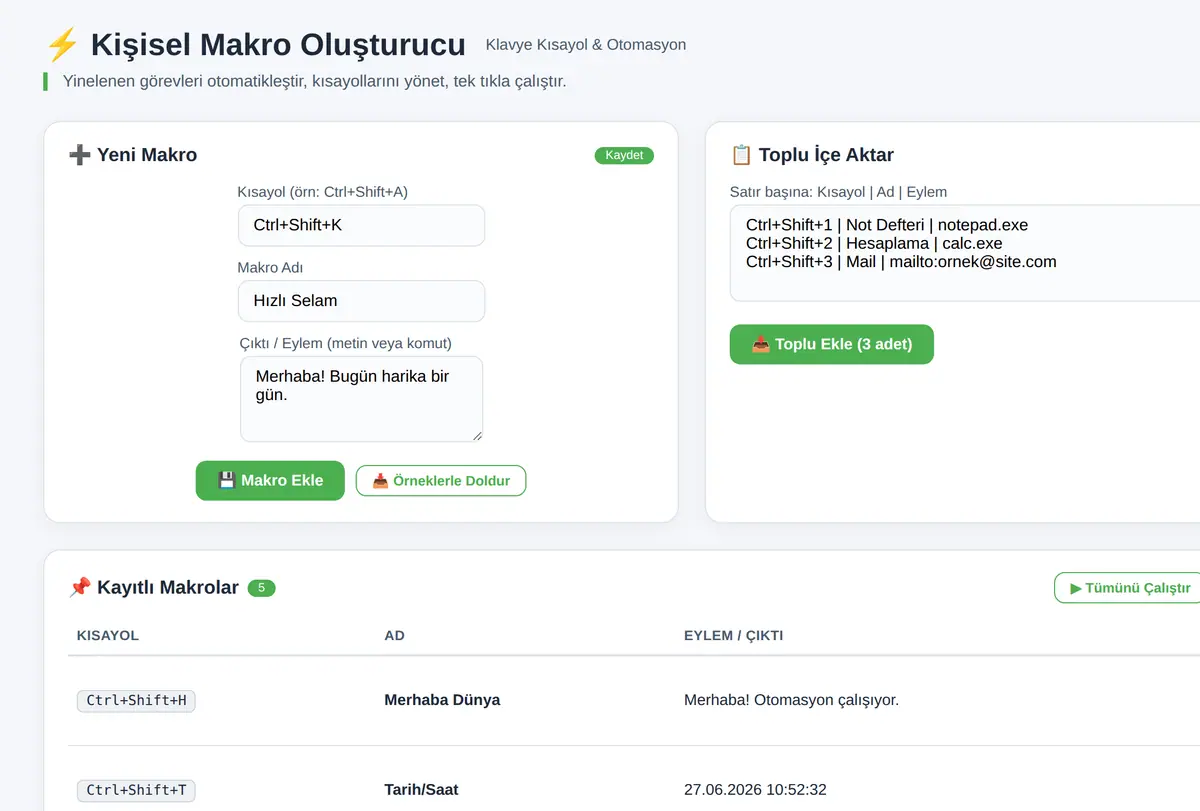Click the value 27.06.2026 10:52:32
Image resolution: width=1200 pixels, height=811 pixels.
(755, 790)
